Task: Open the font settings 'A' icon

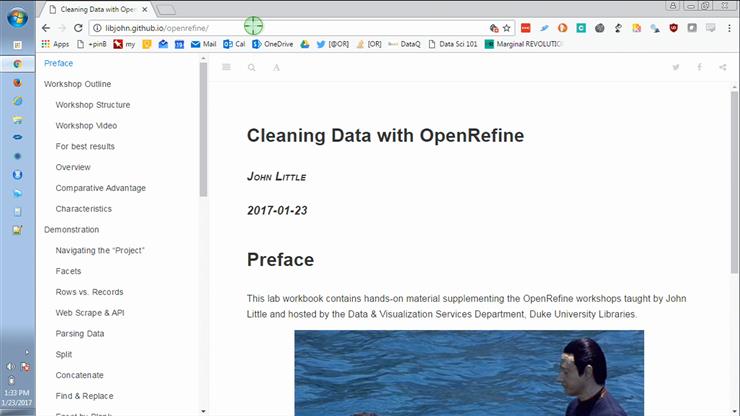Action: coord(277,68)
